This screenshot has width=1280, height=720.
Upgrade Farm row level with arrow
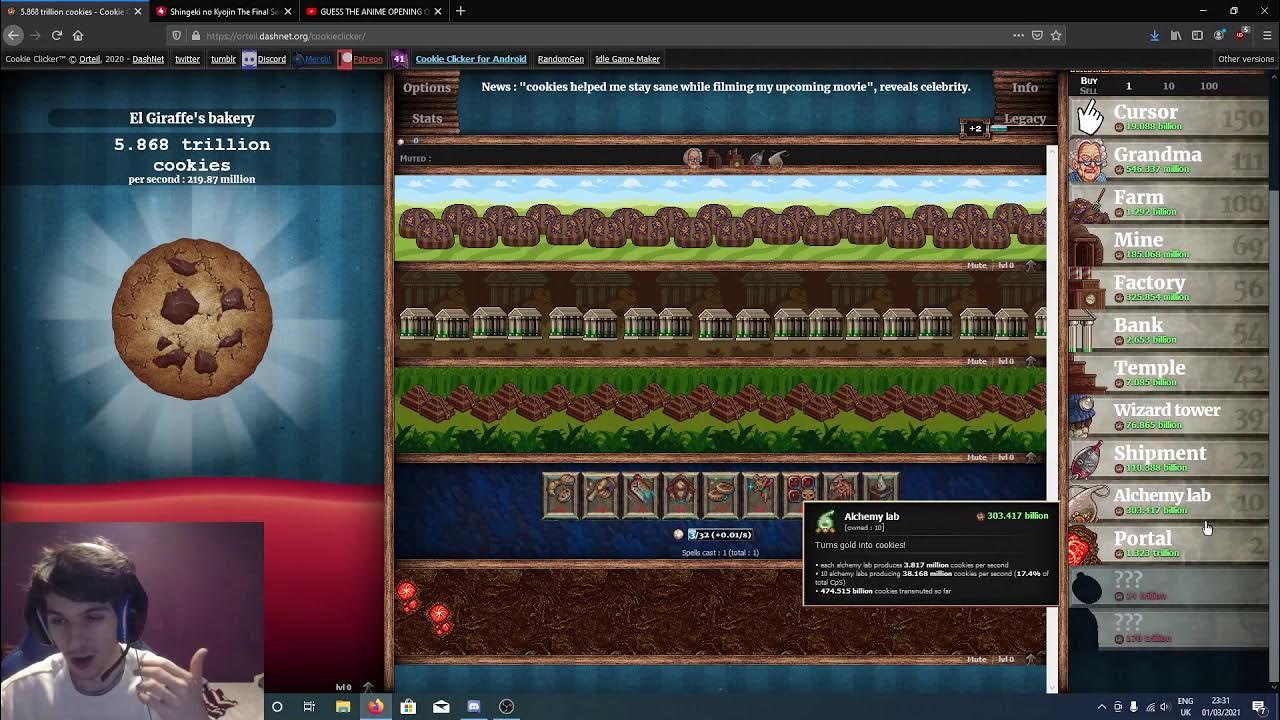tap(1031, 265)
